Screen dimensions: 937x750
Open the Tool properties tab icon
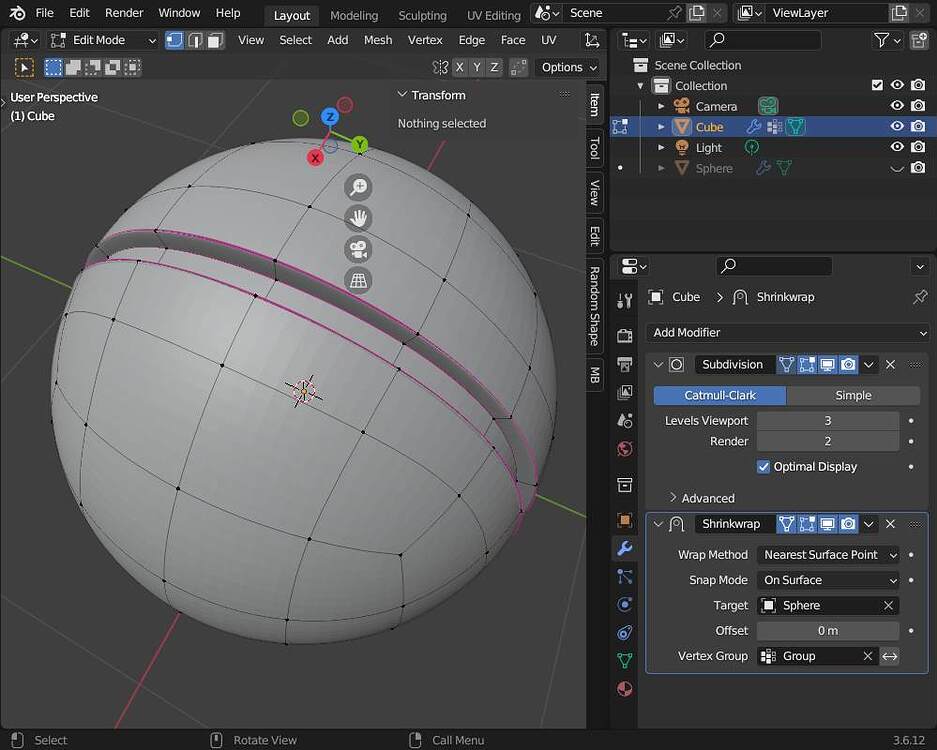tap(624, 301)
